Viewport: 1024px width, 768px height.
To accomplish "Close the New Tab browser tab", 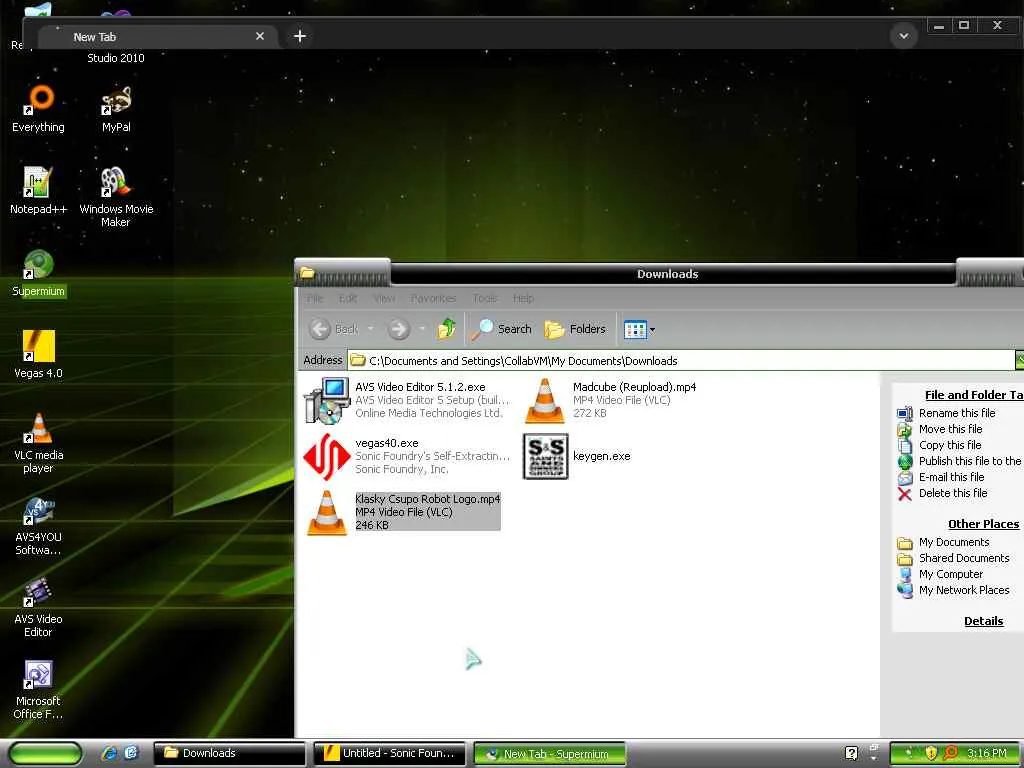I will pos(260,37).
